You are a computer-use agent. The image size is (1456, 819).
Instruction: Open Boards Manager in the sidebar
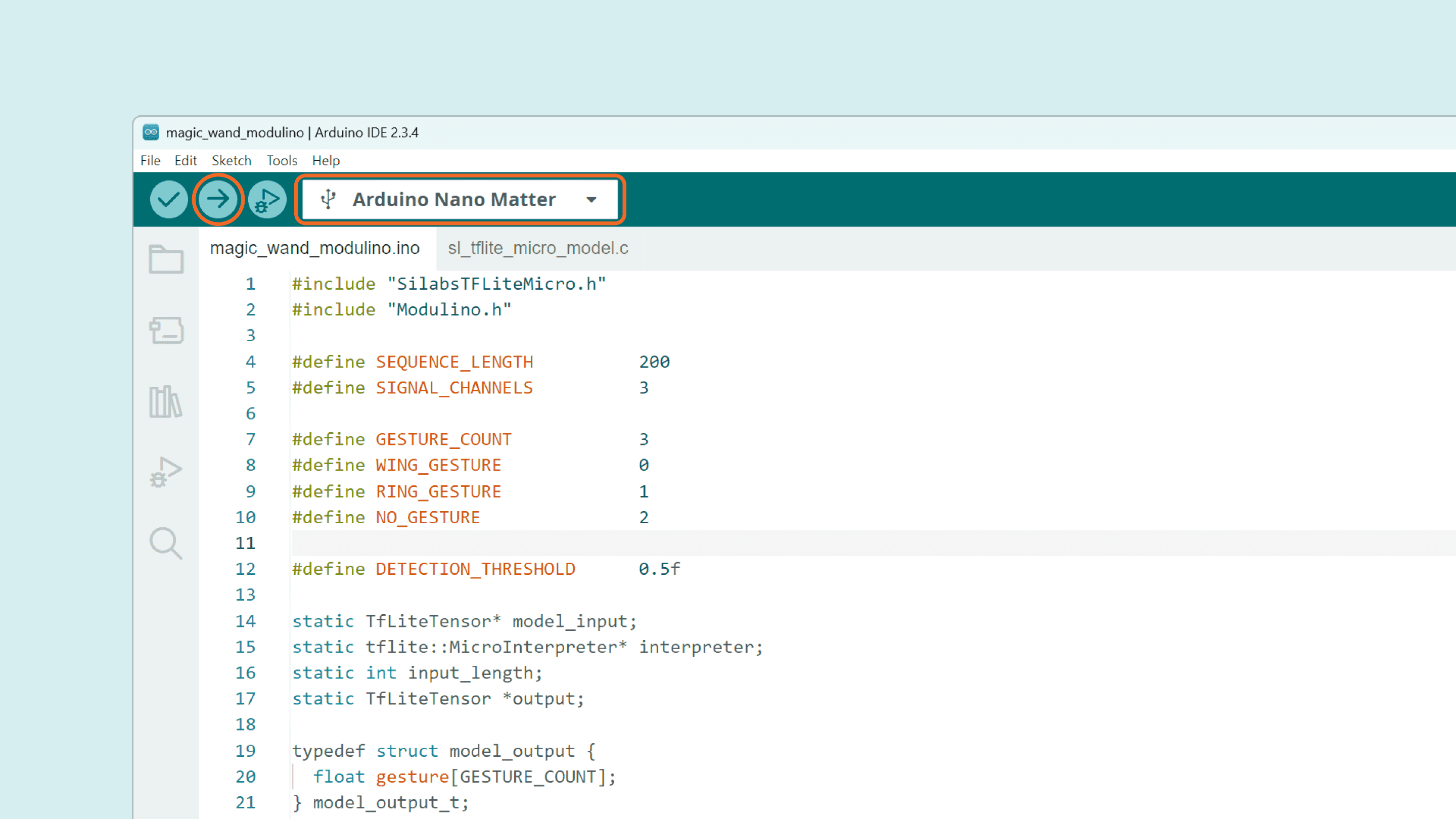166,330
